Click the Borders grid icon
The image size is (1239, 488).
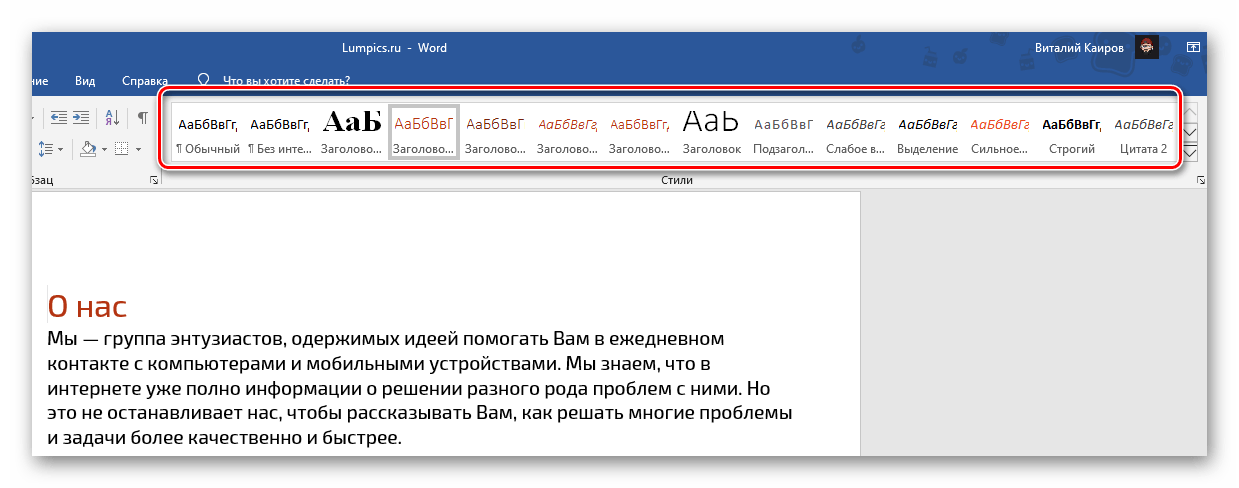click(x=120, y=149)
